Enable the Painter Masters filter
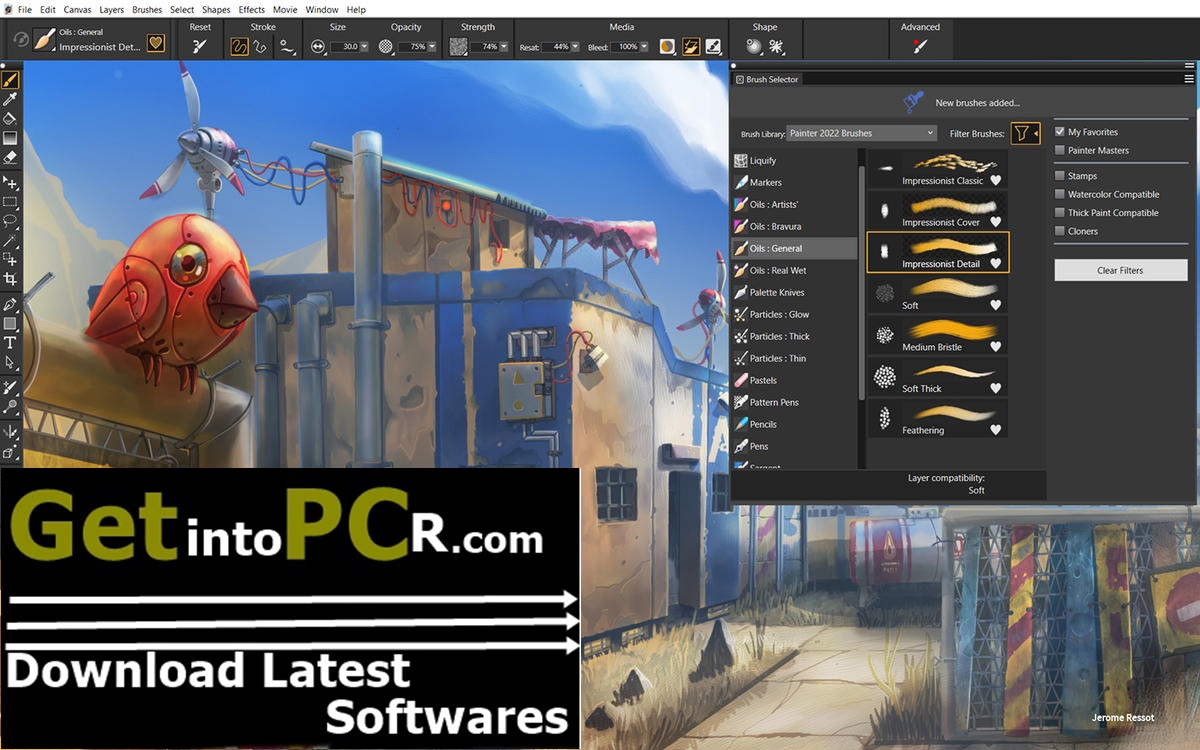Screen dimensions: 1200x750 pos(1060,150)
